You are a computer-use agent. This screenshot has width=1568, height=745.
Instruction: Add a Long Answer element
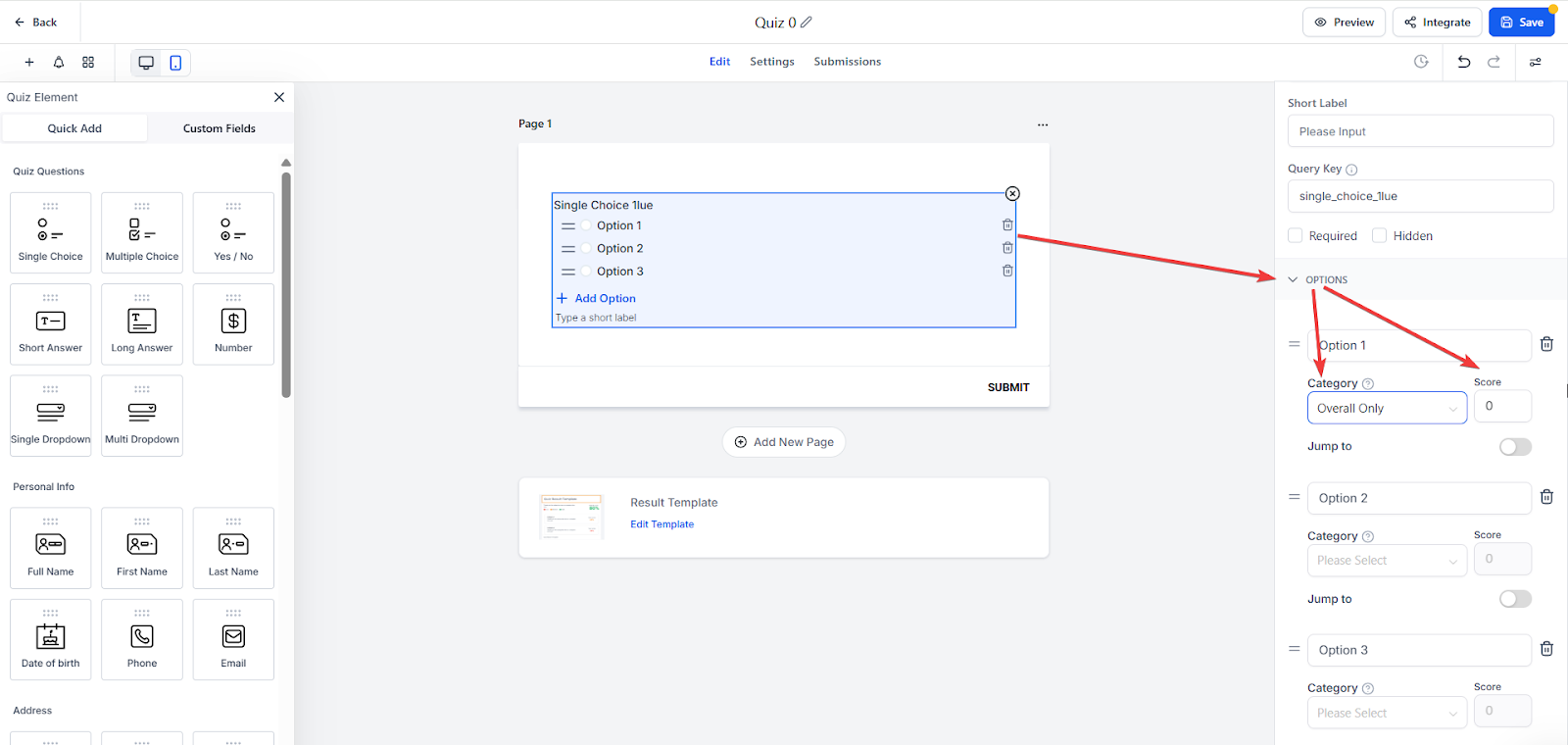click(x=142, y=324)
